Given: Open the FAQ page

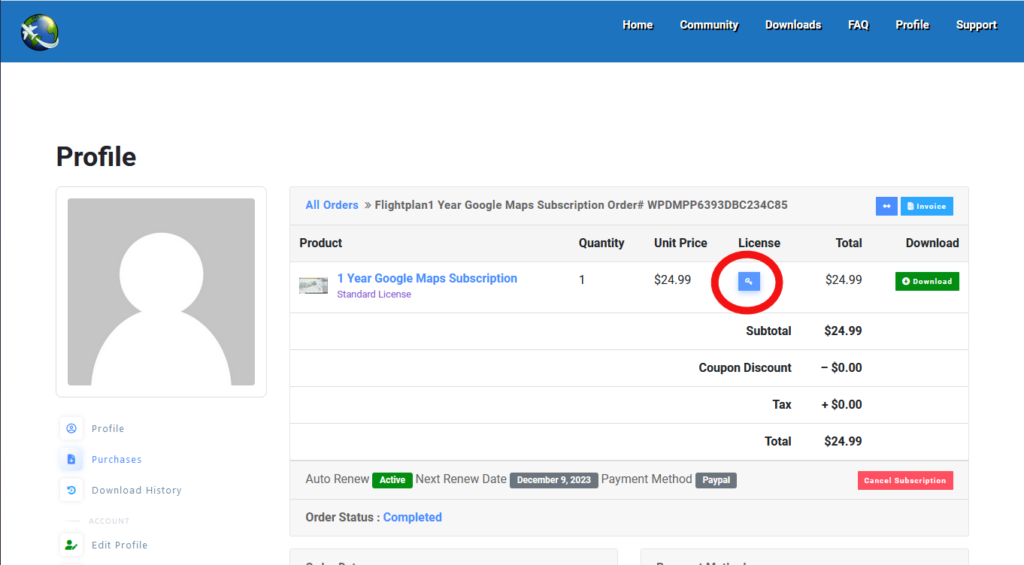Looking at the screenshot, I should point(858,25).
